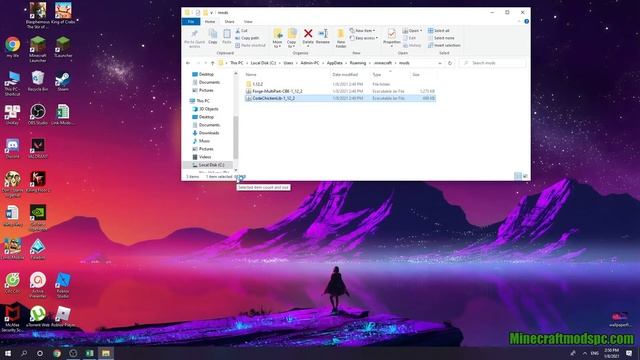Select the Roblox Studio desktop icon
Screen dimensions: 640x360
point(63,285)
